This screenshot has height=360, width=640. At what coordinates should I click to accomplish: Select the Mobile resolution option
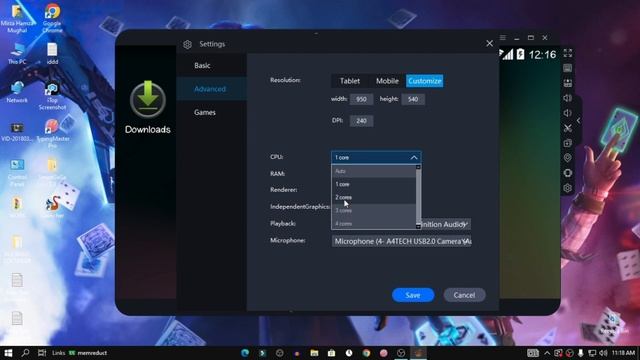click(387, 81)
